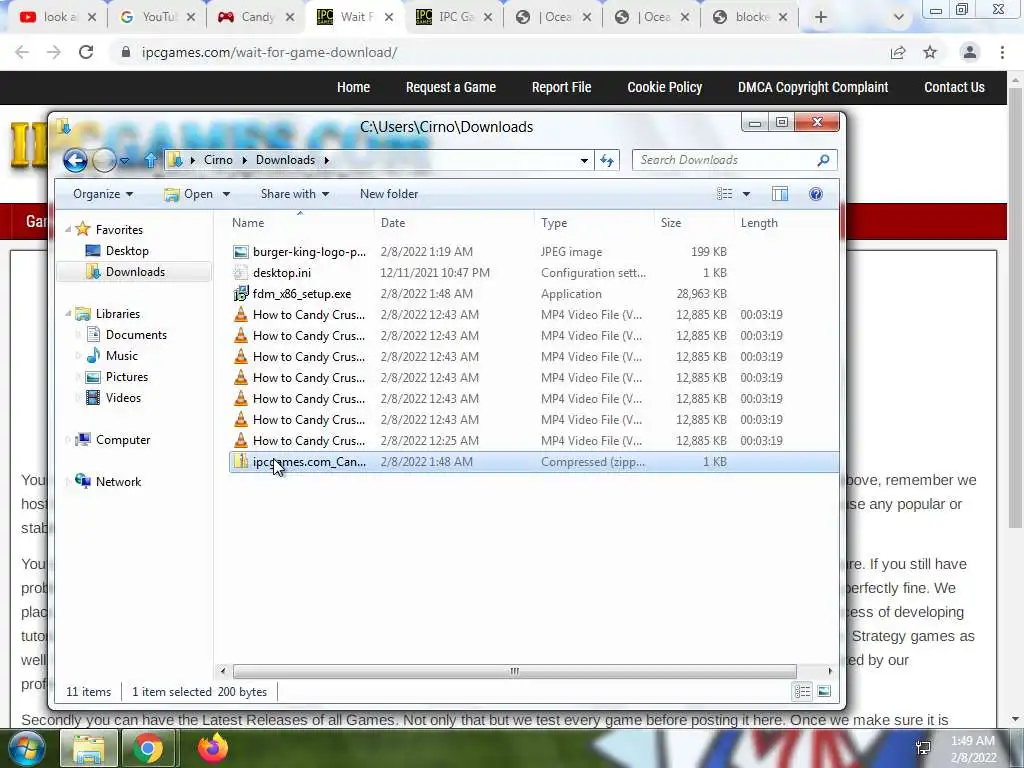
Task: Switch to the blocked browser tab
Action: click(750, 17)
